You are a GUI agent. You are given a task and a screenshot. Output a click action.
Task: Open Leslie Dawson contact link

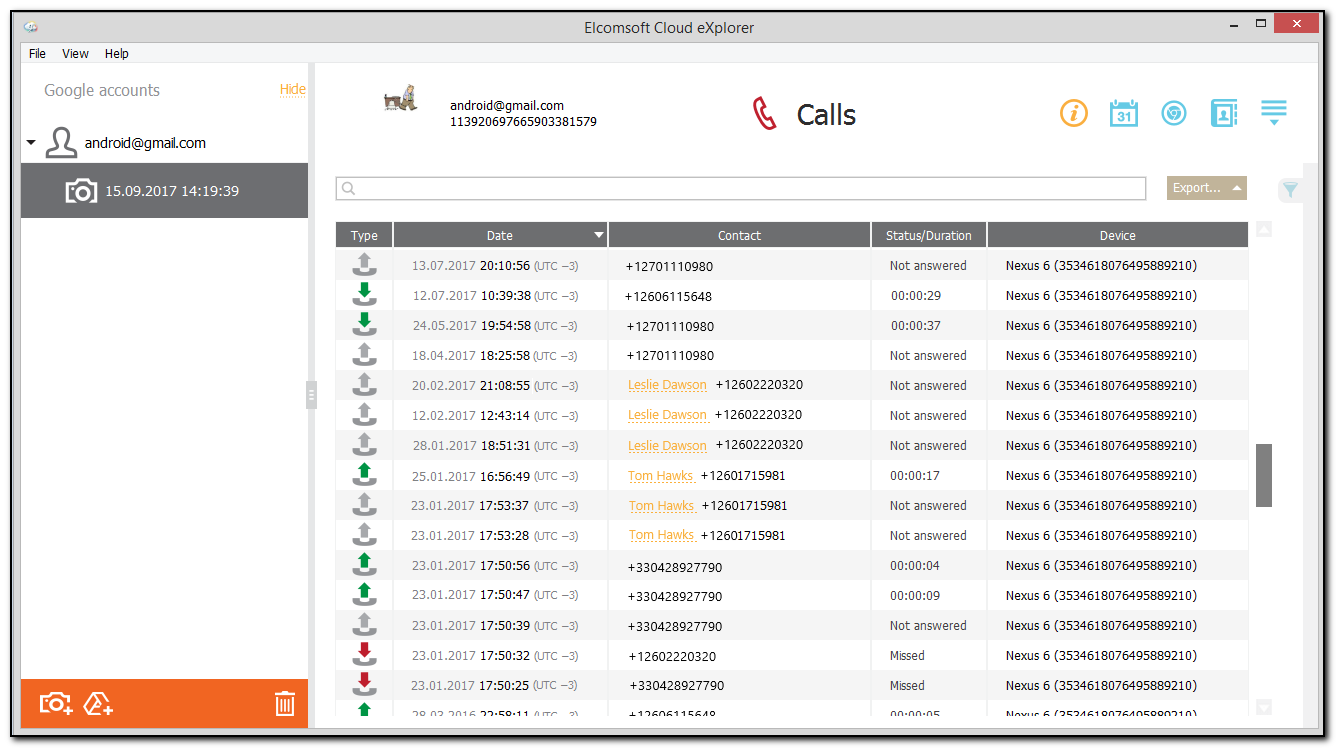pyautogui.click(x=667, y=385)
